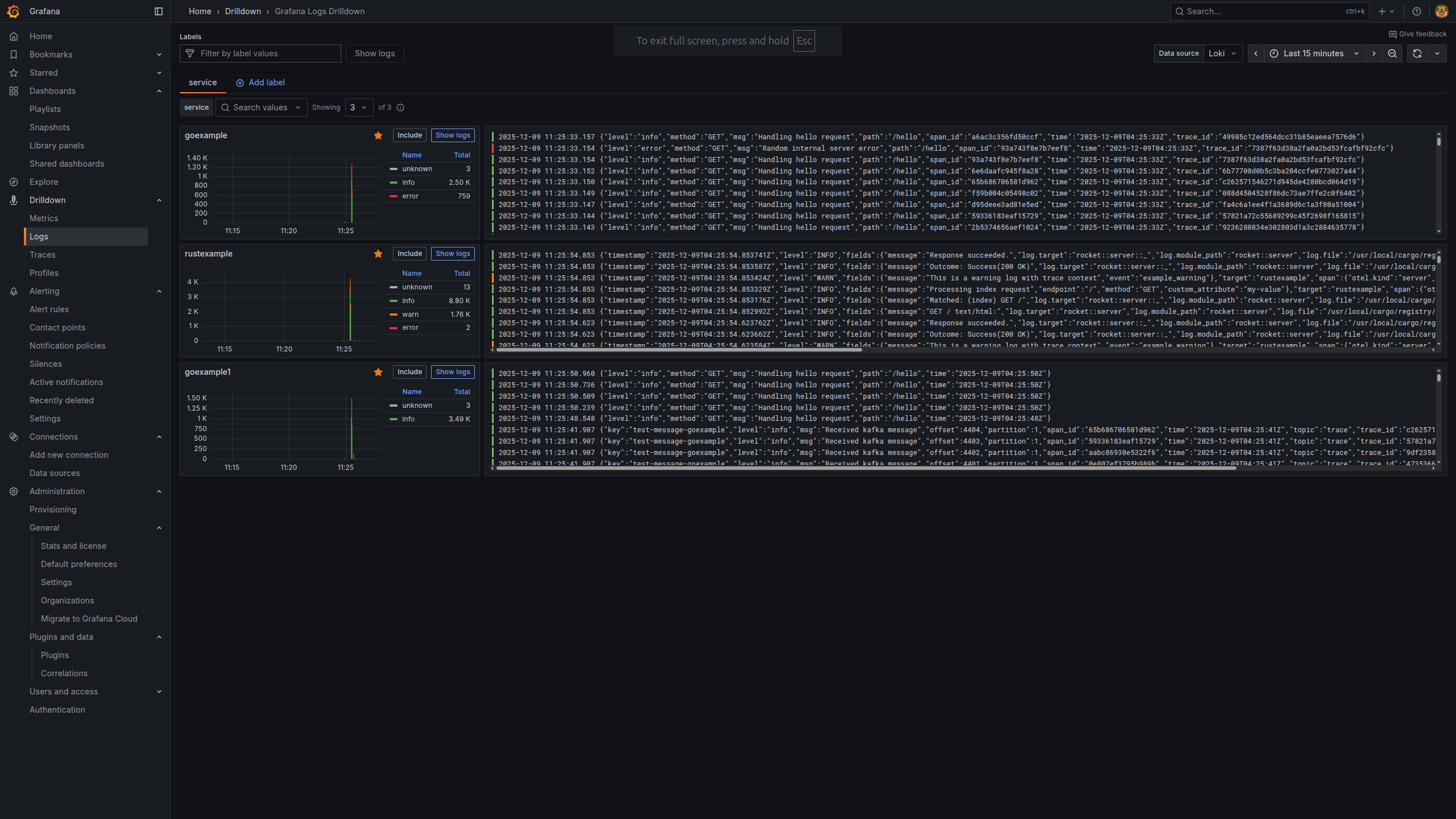Click the zoom out time range icon
The image size is (1456, 819).
click(1392, 53)
